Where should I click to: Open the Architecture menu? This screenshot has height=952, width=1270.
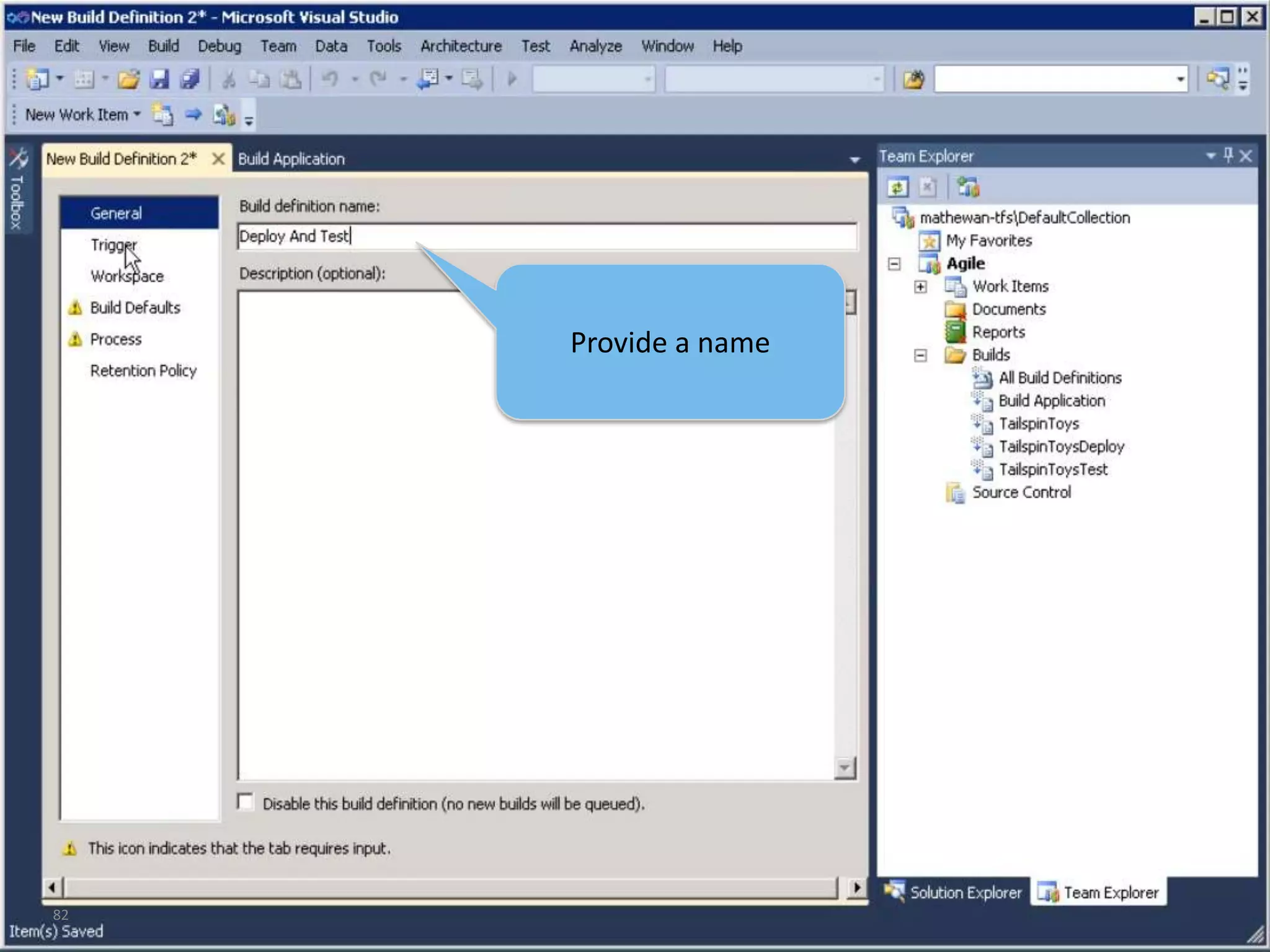click(461, 46)
